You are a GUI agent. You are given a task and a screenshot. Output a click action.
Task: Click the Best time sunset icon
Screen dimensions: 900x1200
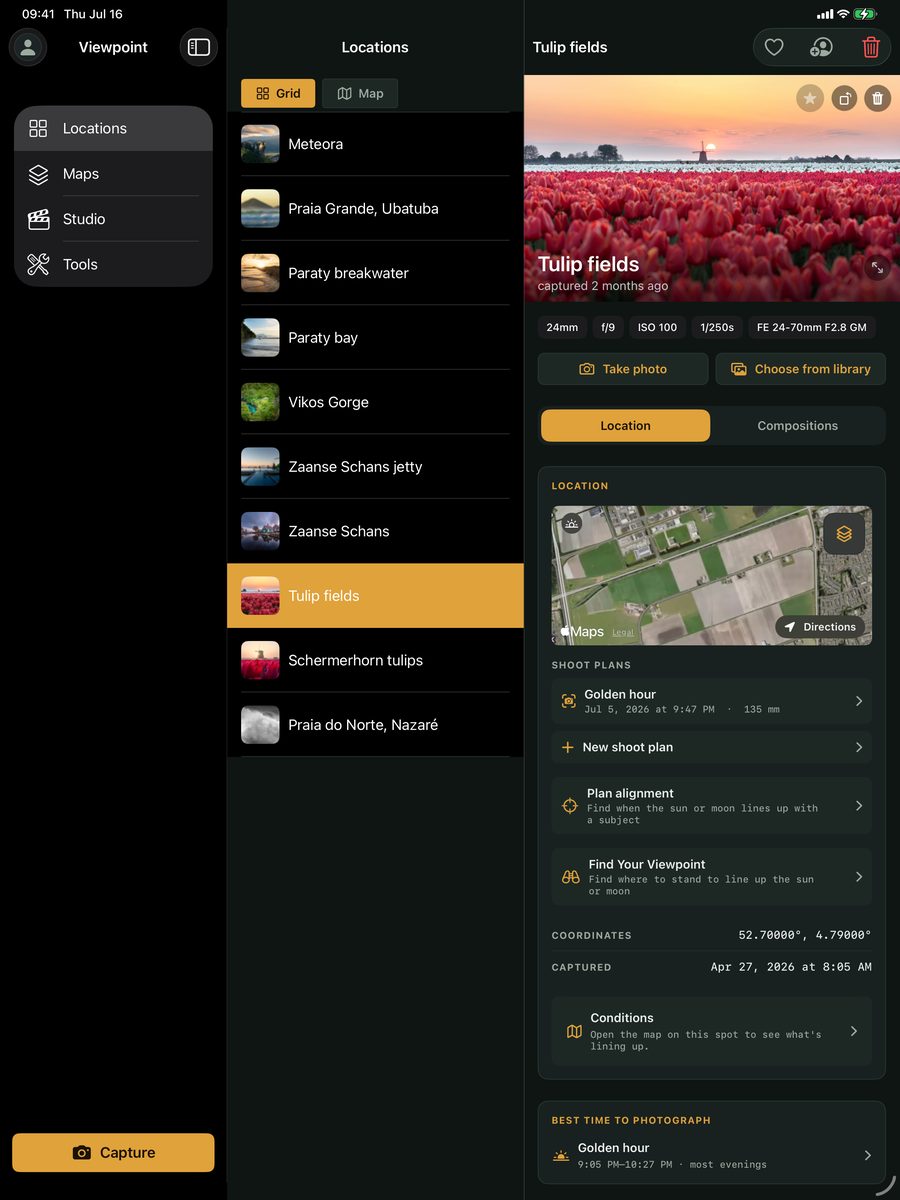(x=562, y=1155)
